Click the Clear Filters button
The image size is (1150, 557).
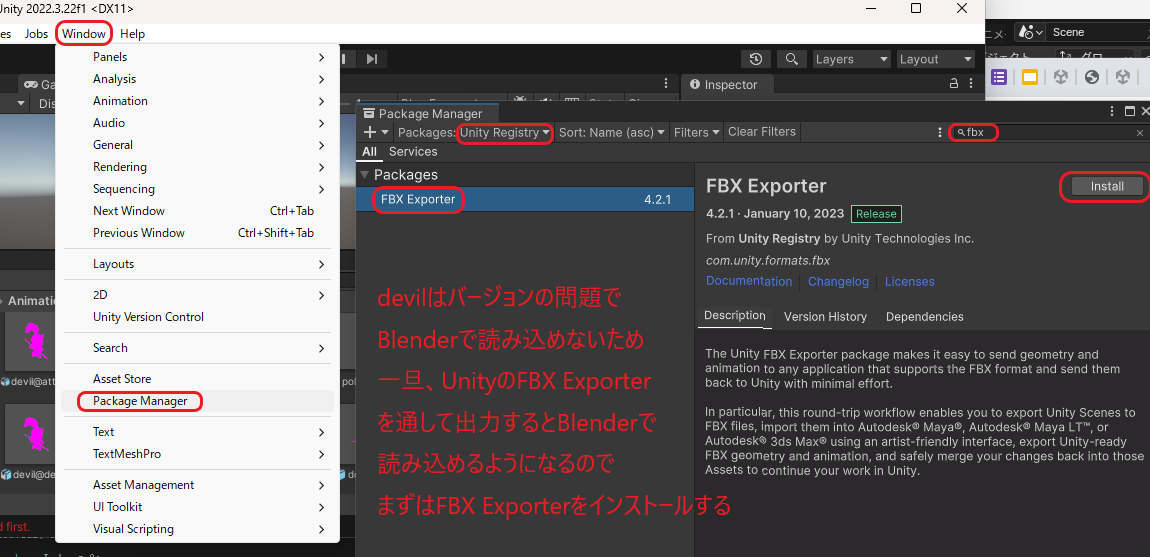point(761,132)
